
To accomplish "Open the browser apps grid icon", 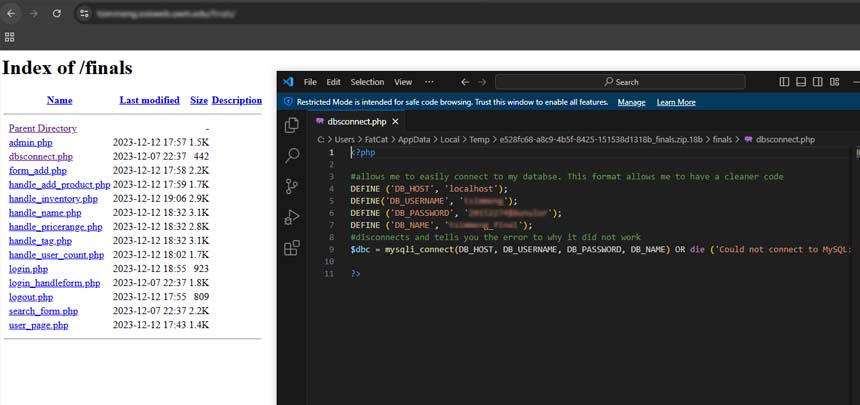I will [x=10, y=37].
